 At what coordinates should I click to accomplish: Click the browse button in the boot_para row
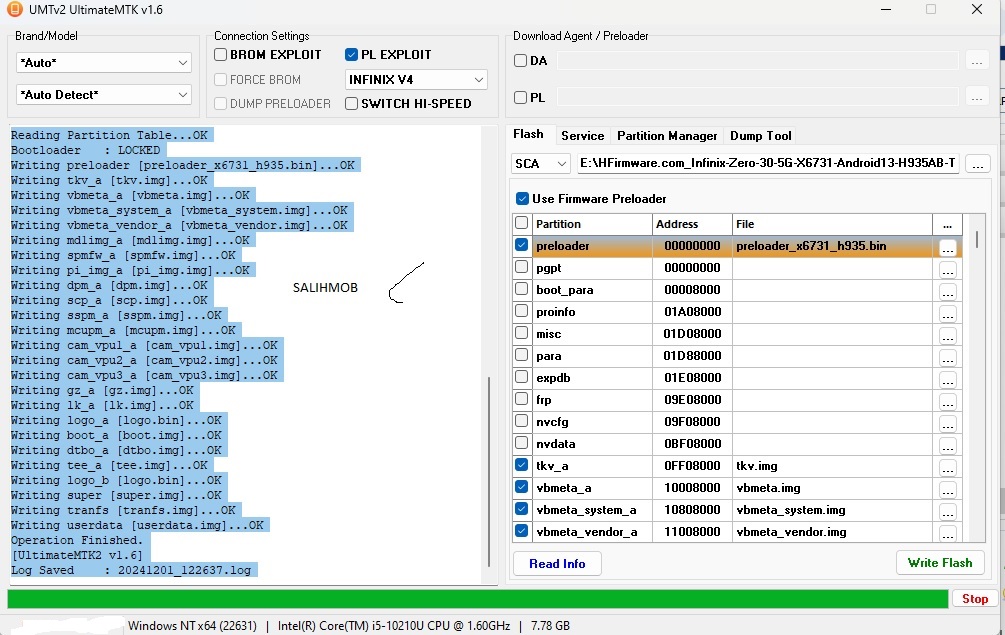coord(947,292)
